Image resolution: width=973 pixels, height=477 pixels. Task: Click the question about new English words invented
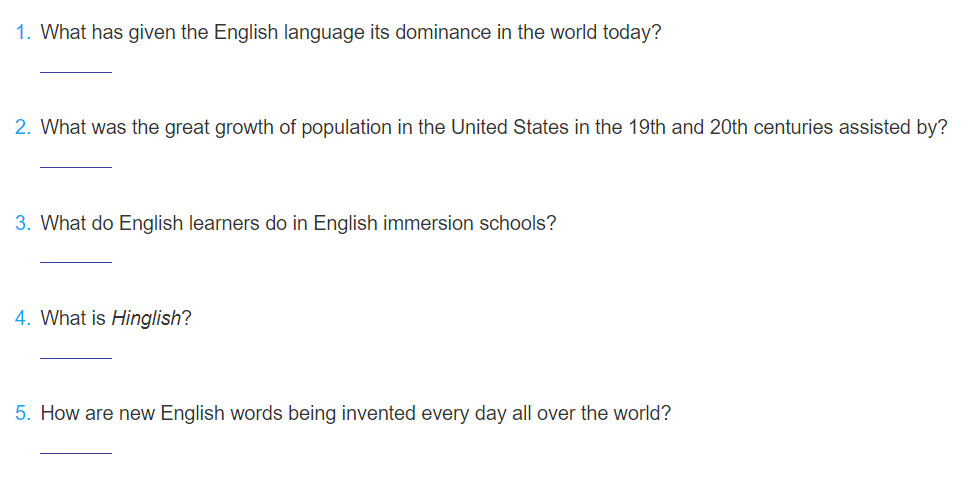(356, 414)
